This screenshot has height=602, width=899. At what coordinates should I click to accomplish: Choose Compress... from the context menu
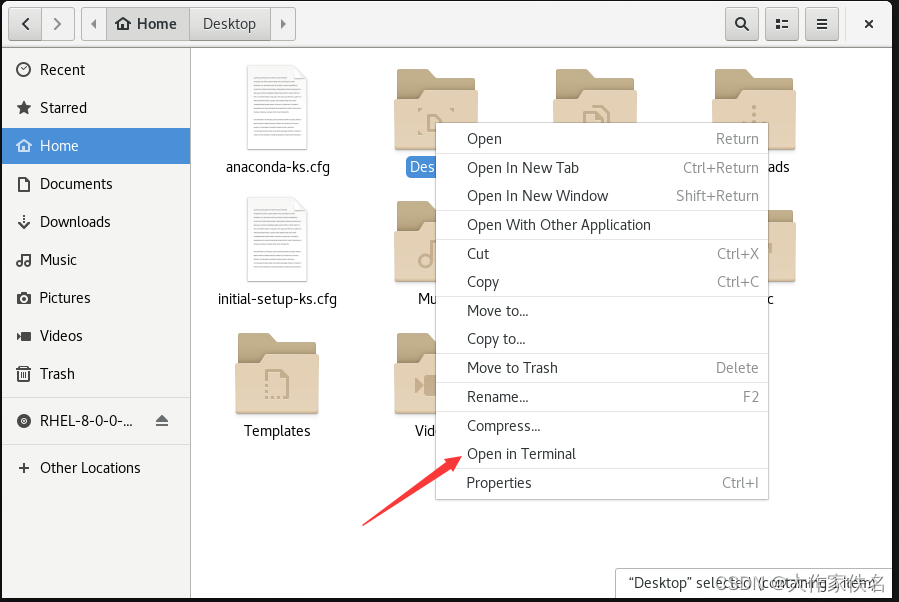pos(602,426)
